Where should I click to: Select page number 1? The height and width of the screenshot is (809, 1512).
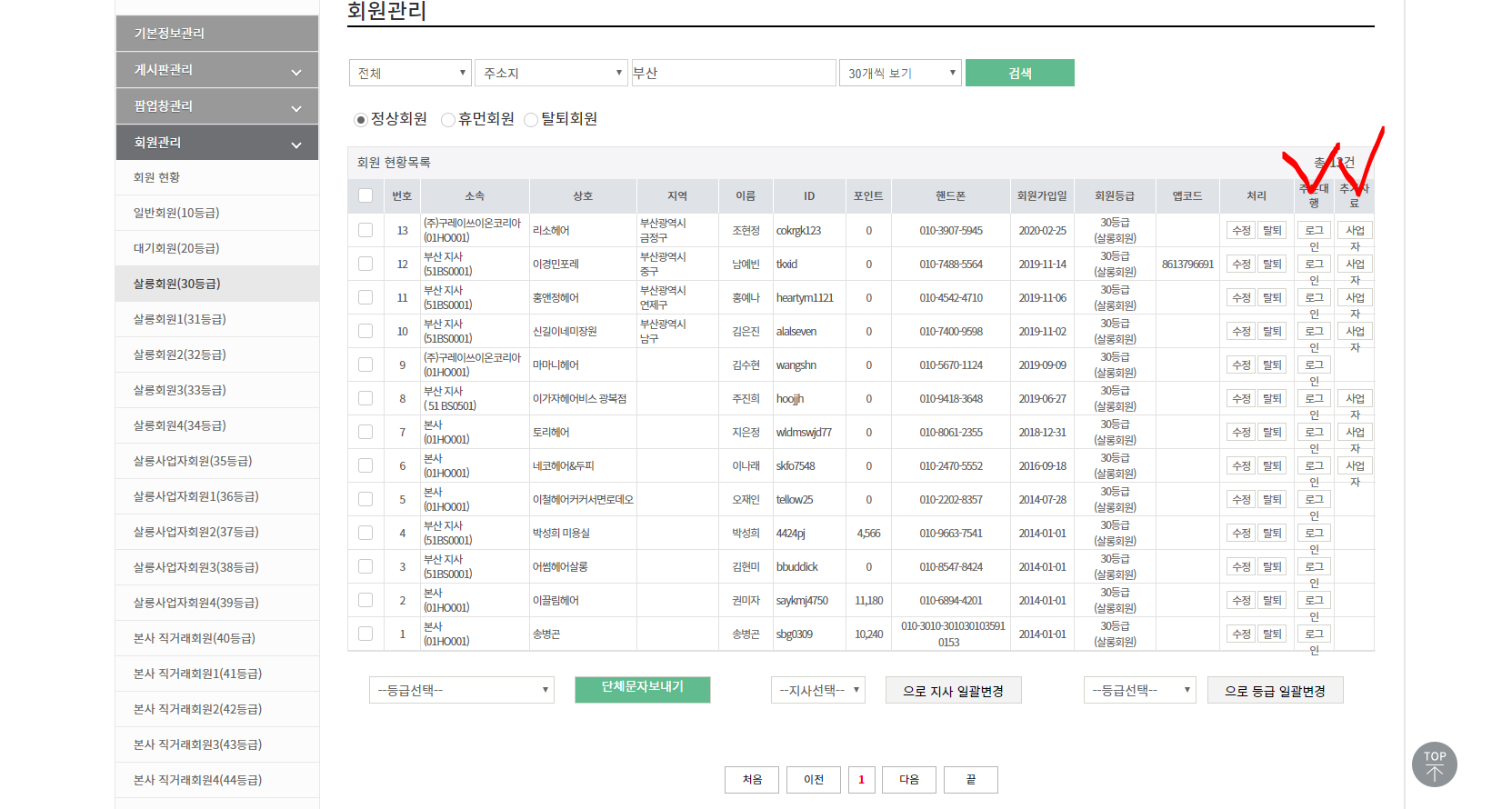(862, 779)
